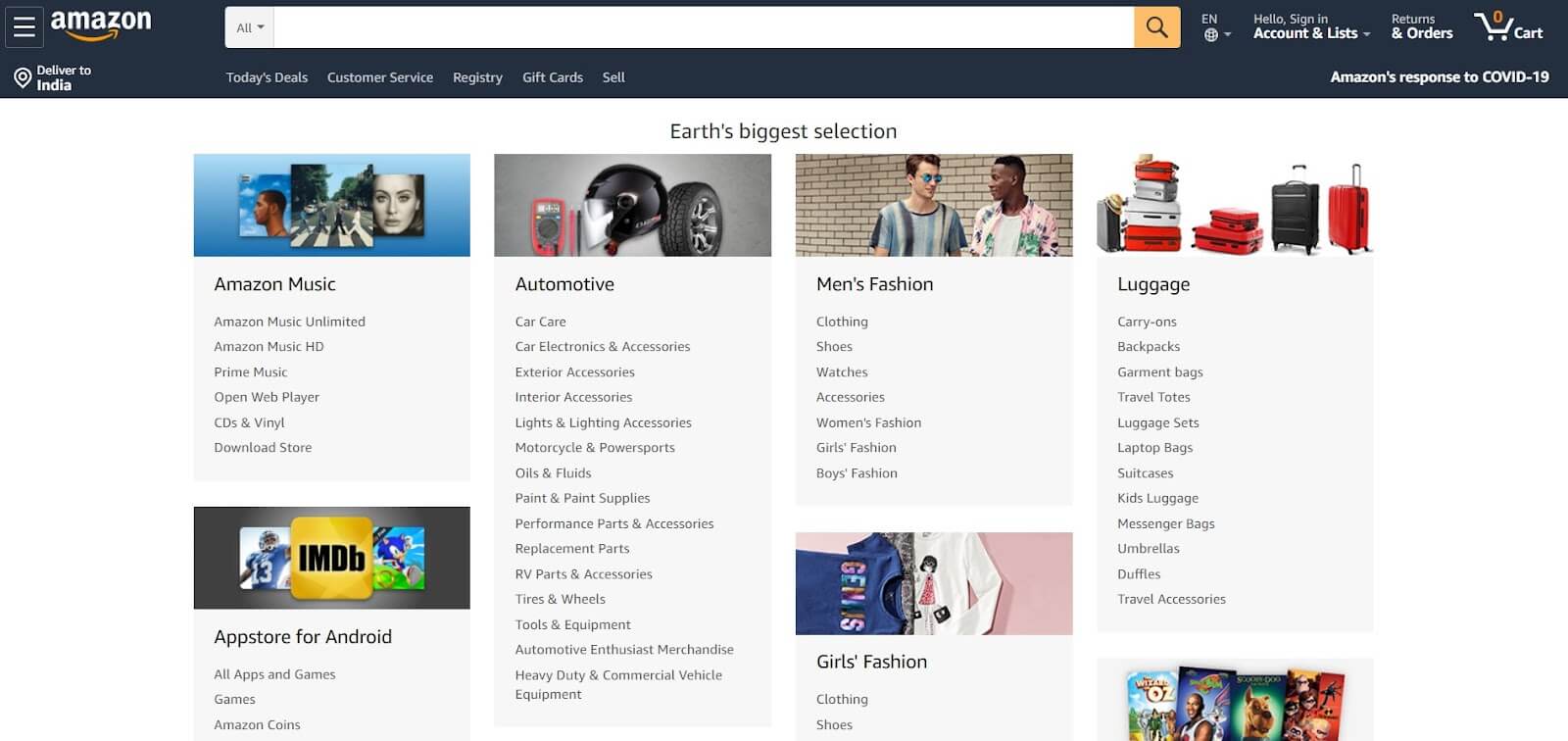Click the Automotive banner image
1568x741 pixels.
pyautogui.click(x=633, y=205)
